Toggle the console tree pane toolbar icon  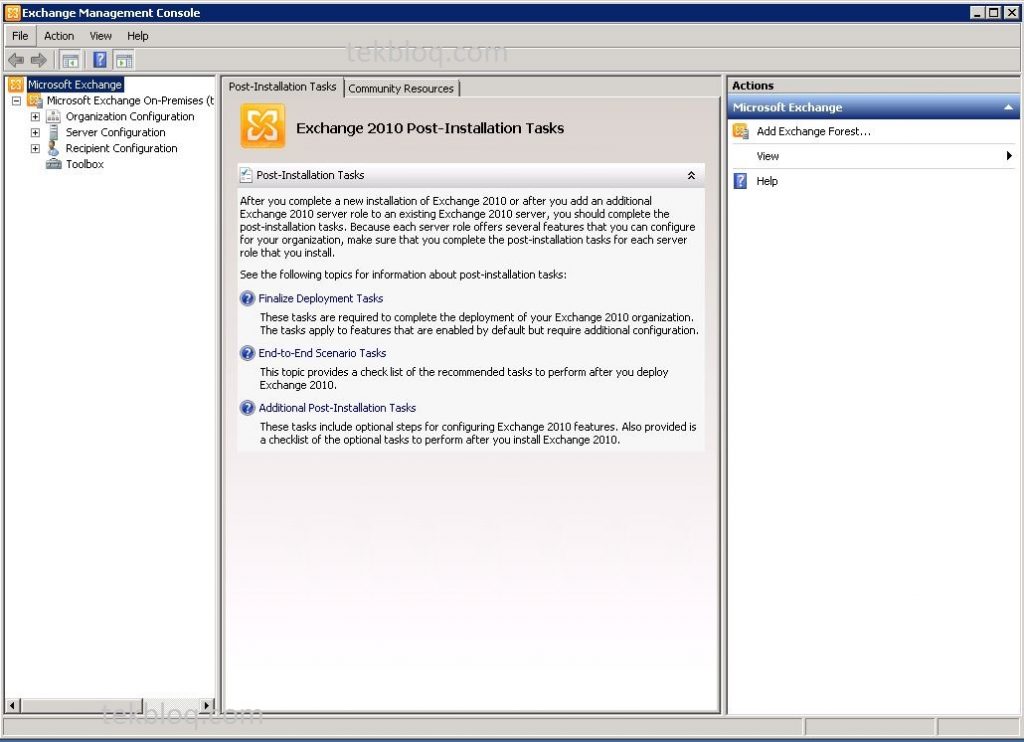[x=70, y=61]
